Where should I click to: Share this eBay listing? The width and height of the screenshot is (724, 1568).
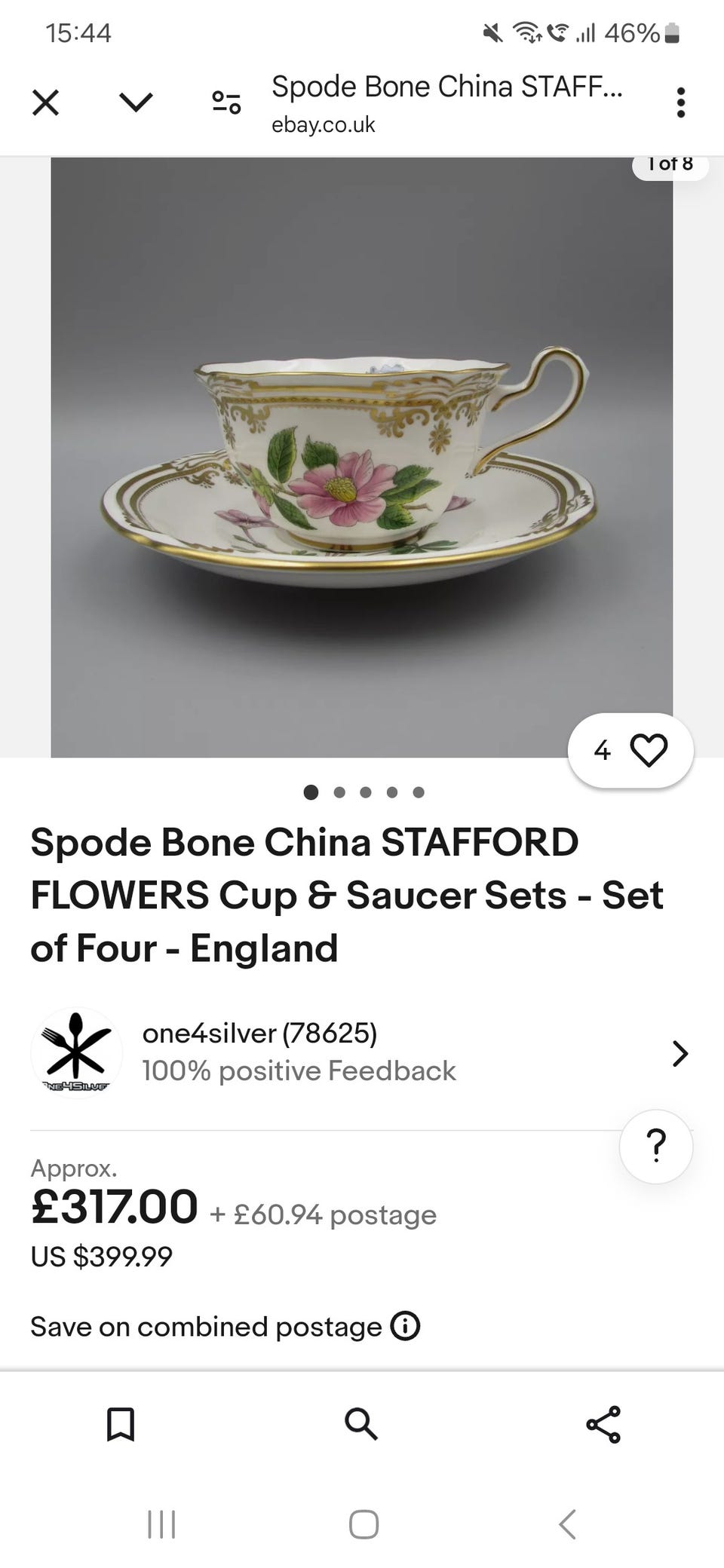[603, 1424]
